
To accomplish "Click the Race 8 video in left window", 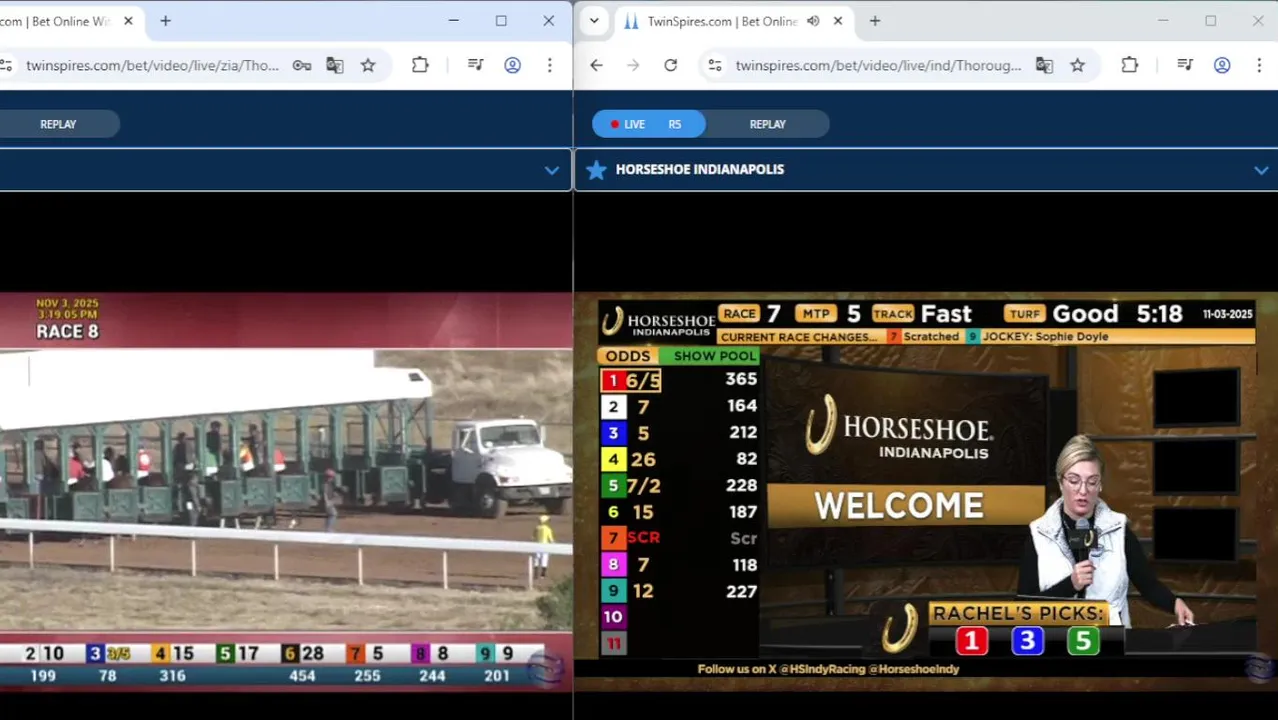I will point(286,491).
